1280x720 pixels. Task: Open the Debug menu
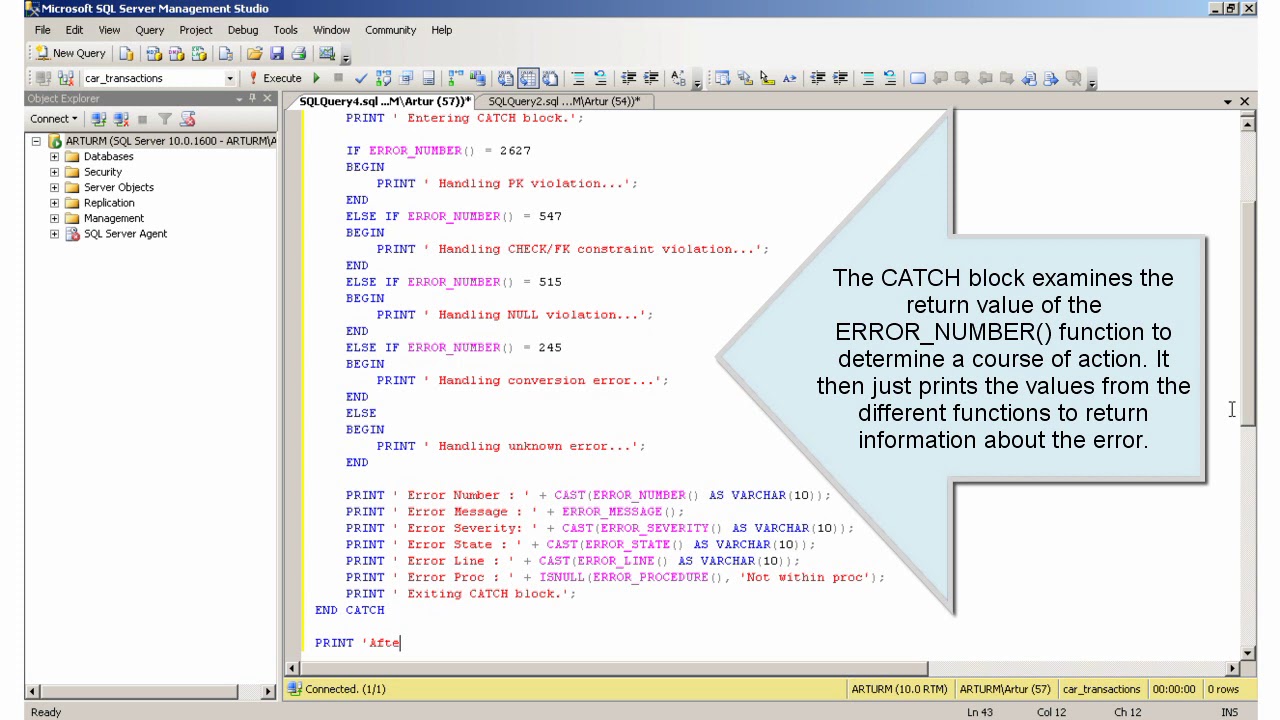(x=242, y=30)
